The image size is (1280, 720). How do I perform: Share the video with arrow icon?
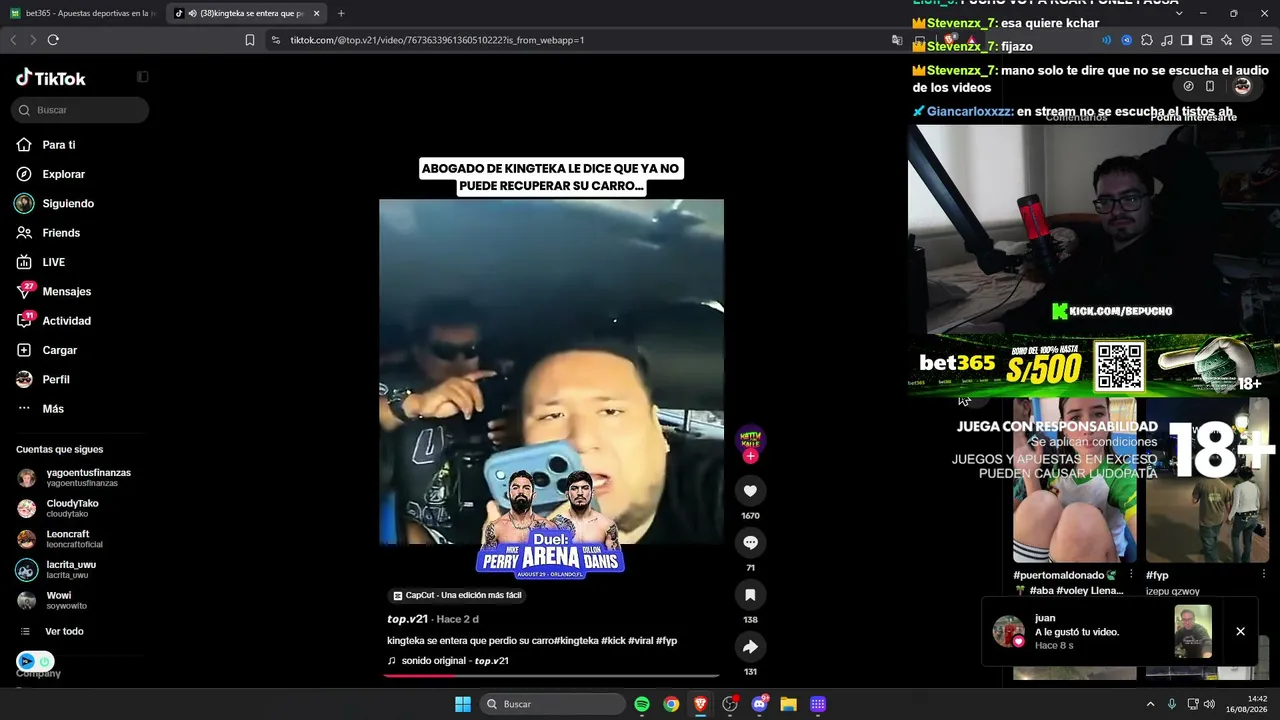[x=750, y=646]
